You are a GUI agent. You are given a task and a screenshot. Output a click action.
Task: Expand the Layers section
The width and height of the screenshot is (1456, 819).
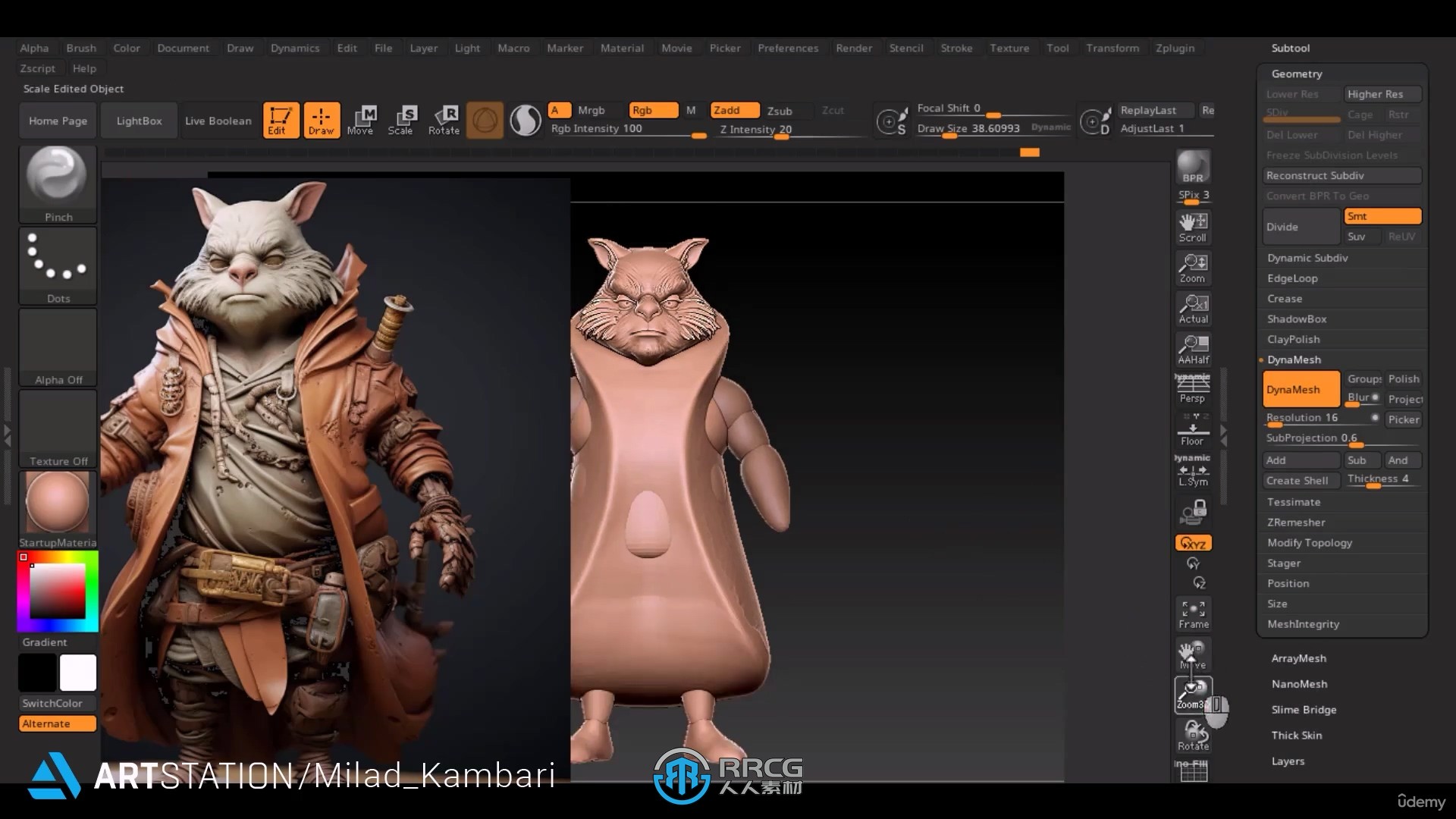pyautogui.click(x=1288, y=760)
